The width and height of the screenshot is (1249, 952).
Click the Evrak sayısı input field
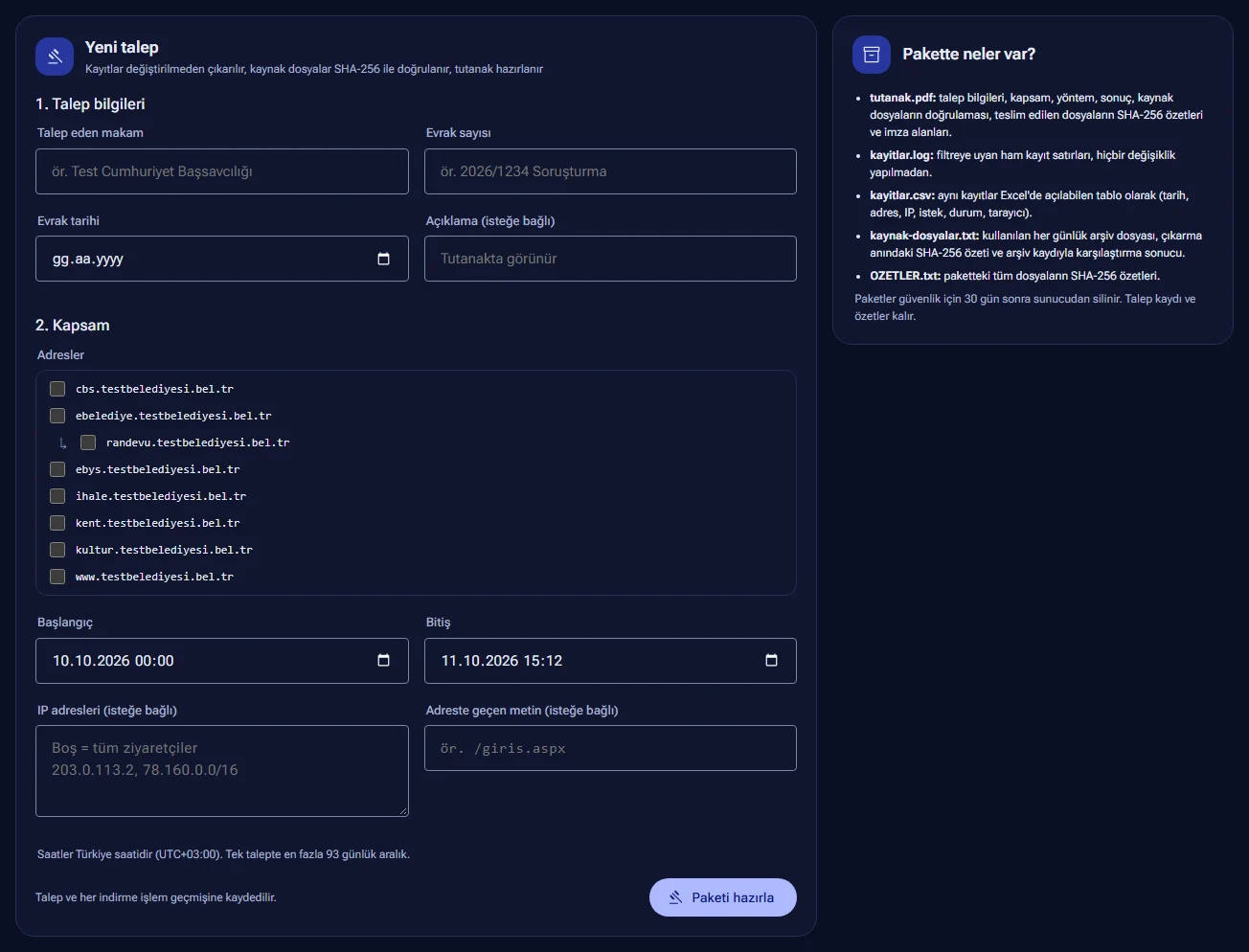(x=610, y=171)
